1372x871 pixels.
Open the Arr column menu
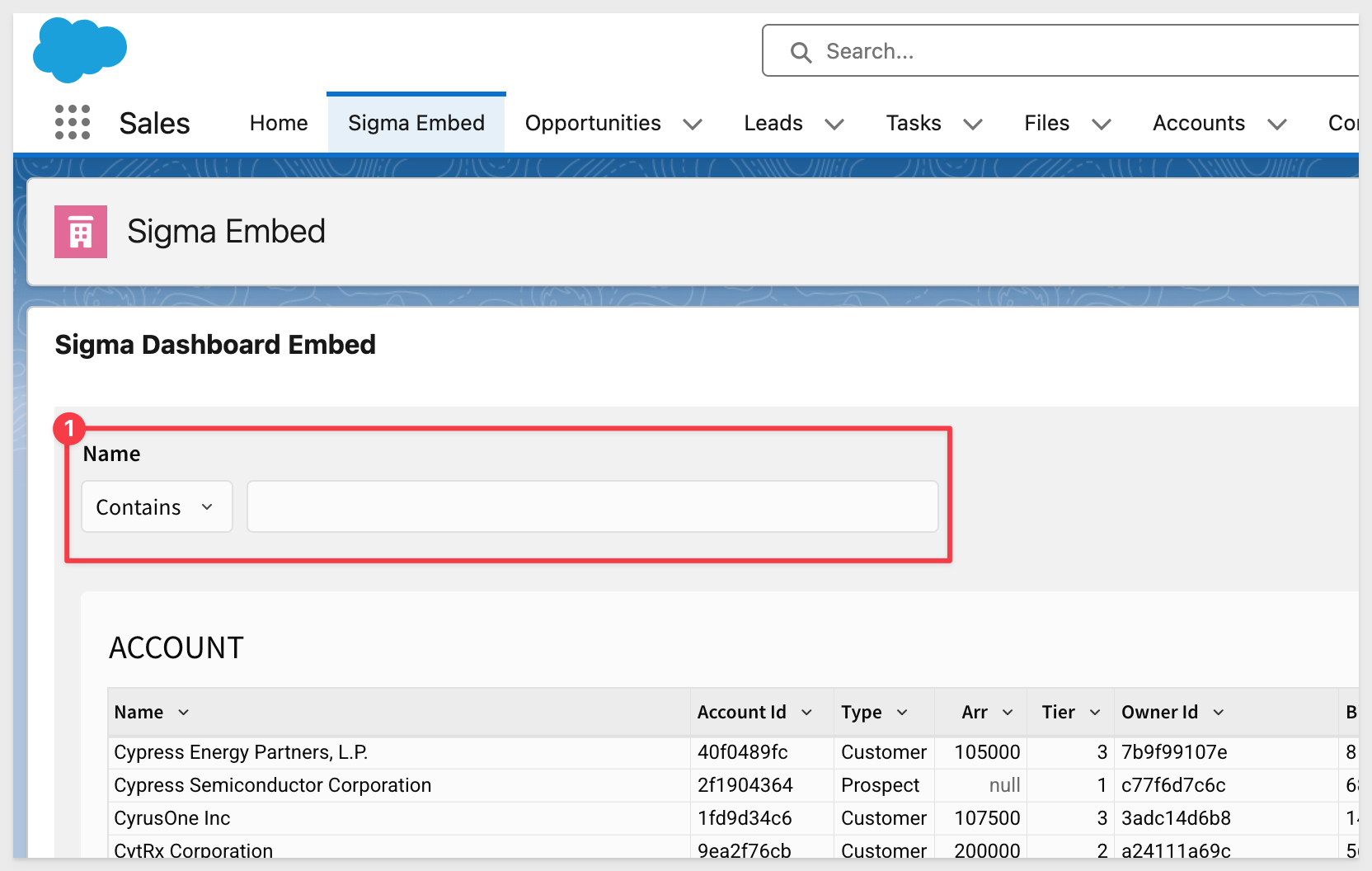pos(1008,713)
